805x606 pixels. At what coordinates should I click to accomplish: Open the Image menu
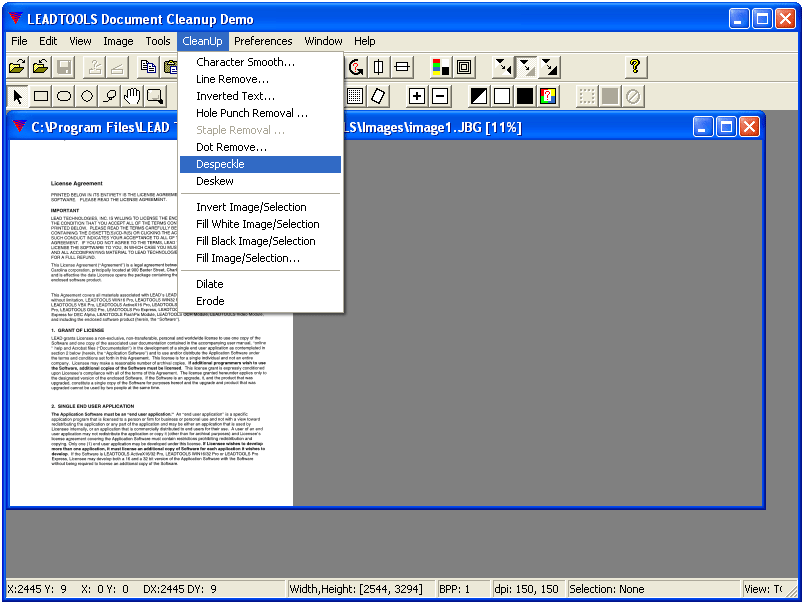(x=118, y=41)
